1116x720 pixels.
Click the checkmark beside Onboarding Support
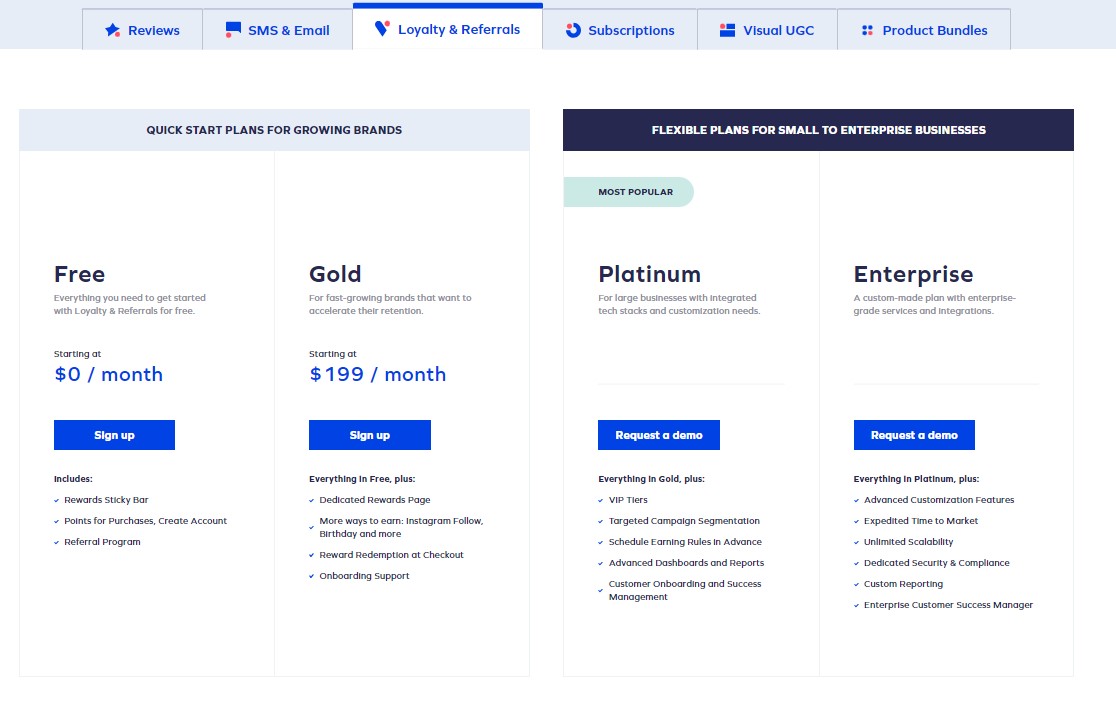coord(311,575)
